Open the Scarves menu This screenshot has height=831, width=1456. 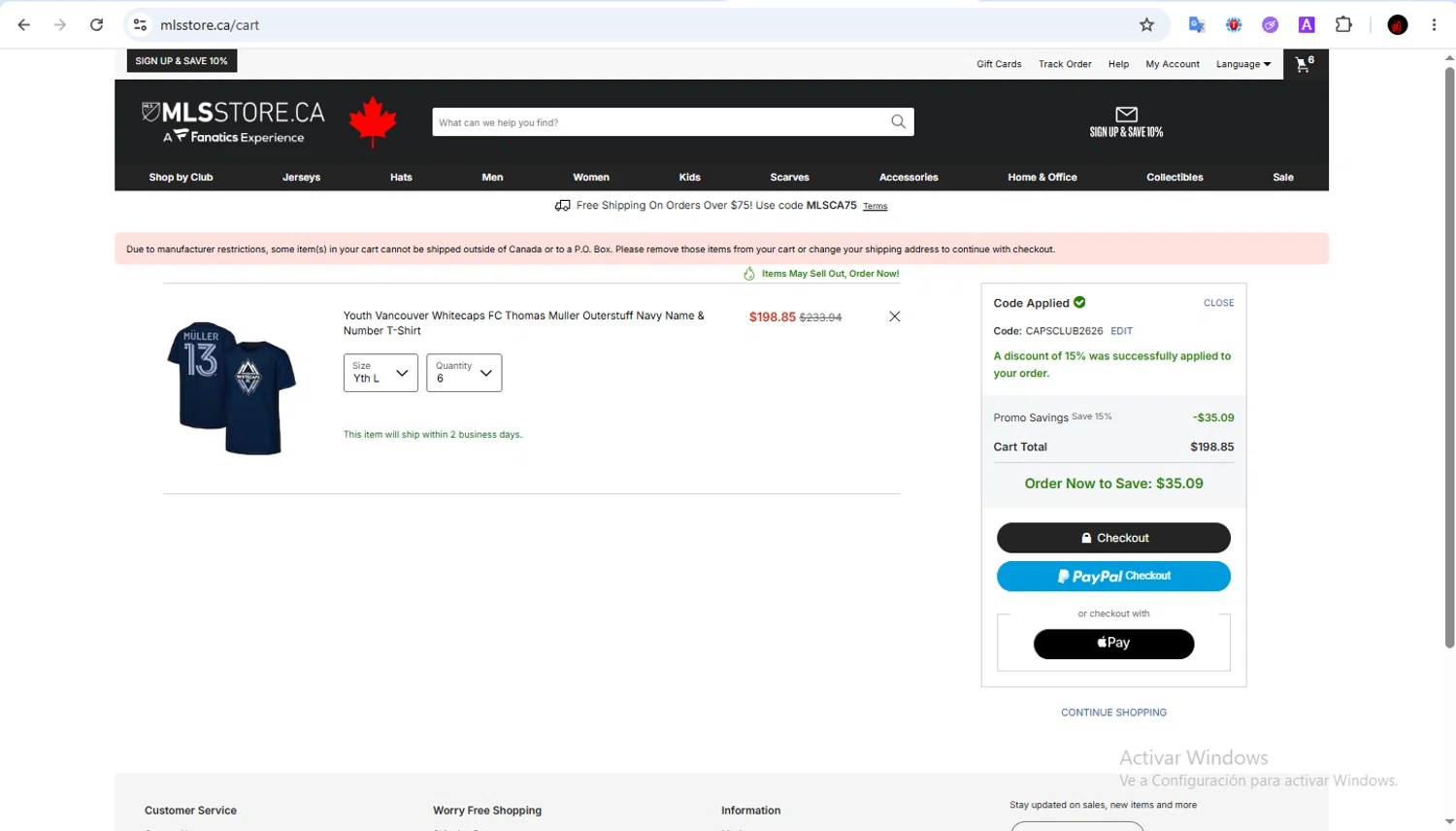tap(790, 178)
